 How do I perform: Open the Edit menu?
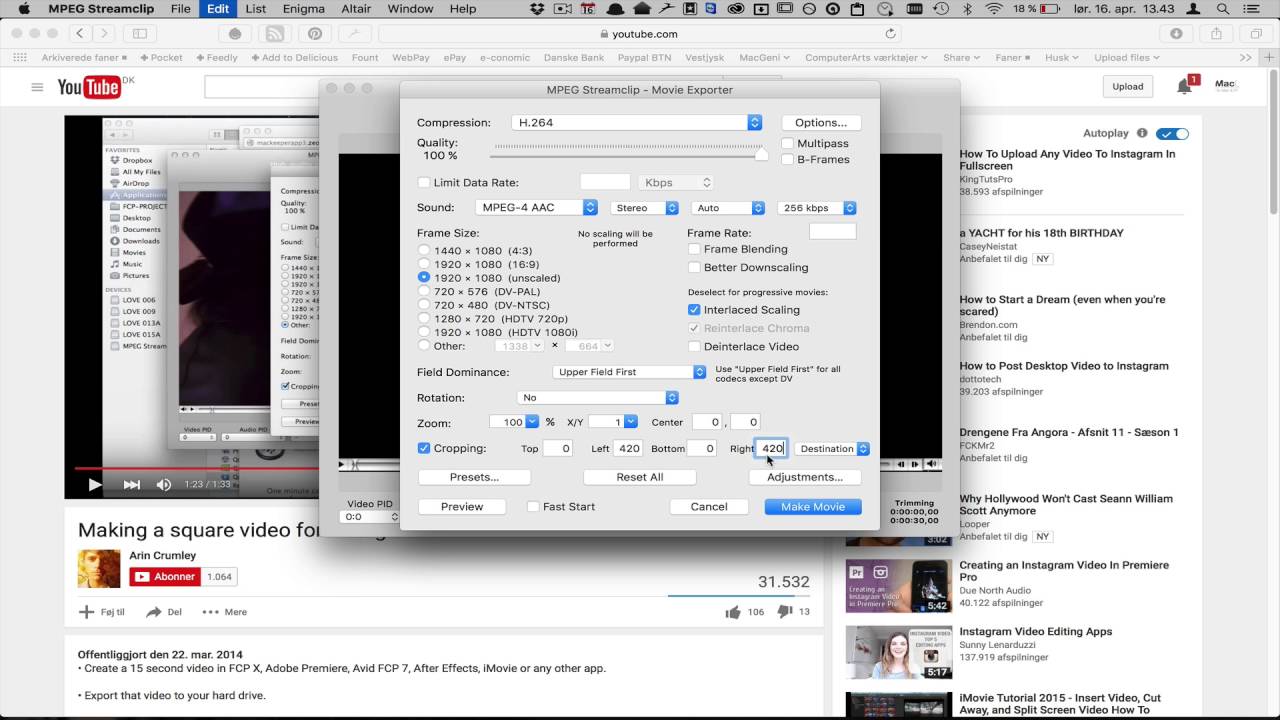click(218, 9)
